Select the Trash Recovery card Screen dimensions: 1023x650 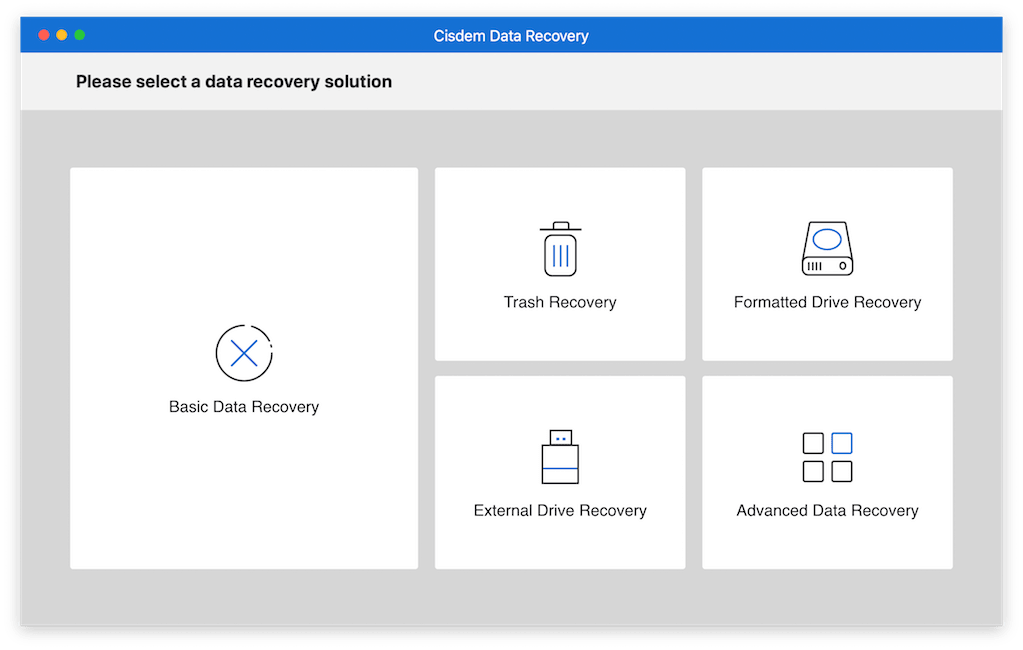point(560,263)
